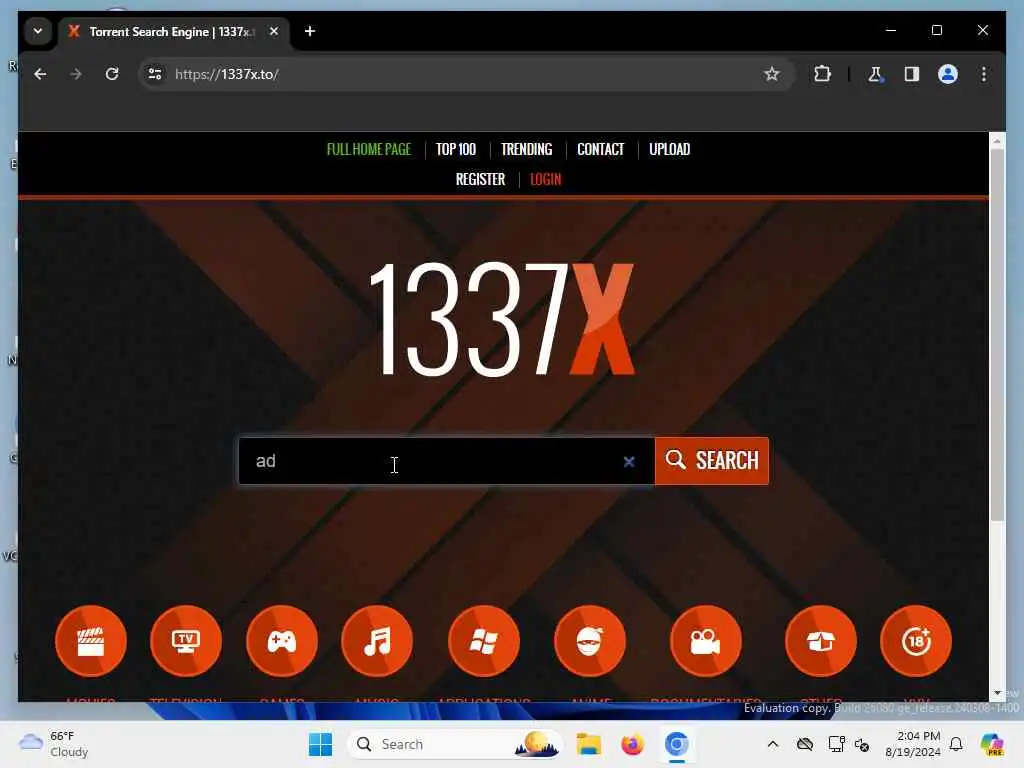Open the Windows Start button

(321, 744)
